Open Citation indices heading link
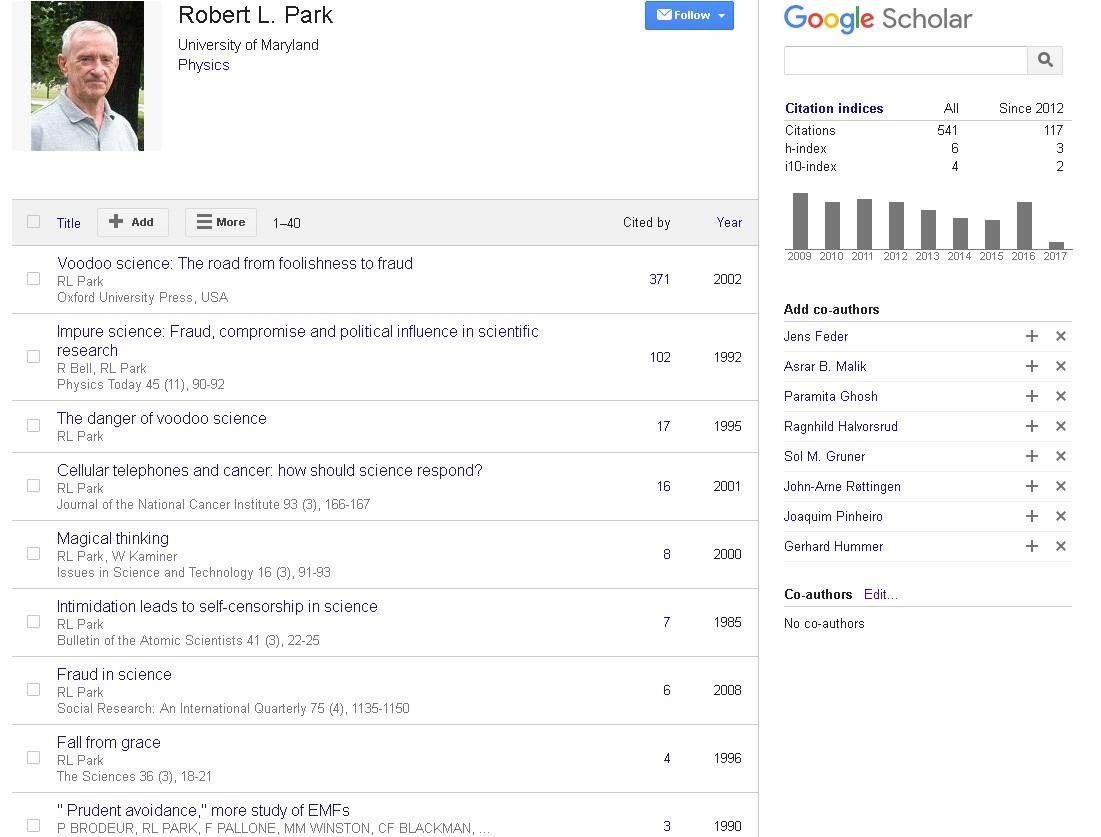1101x837 pixels. click(x=834, y=108)
